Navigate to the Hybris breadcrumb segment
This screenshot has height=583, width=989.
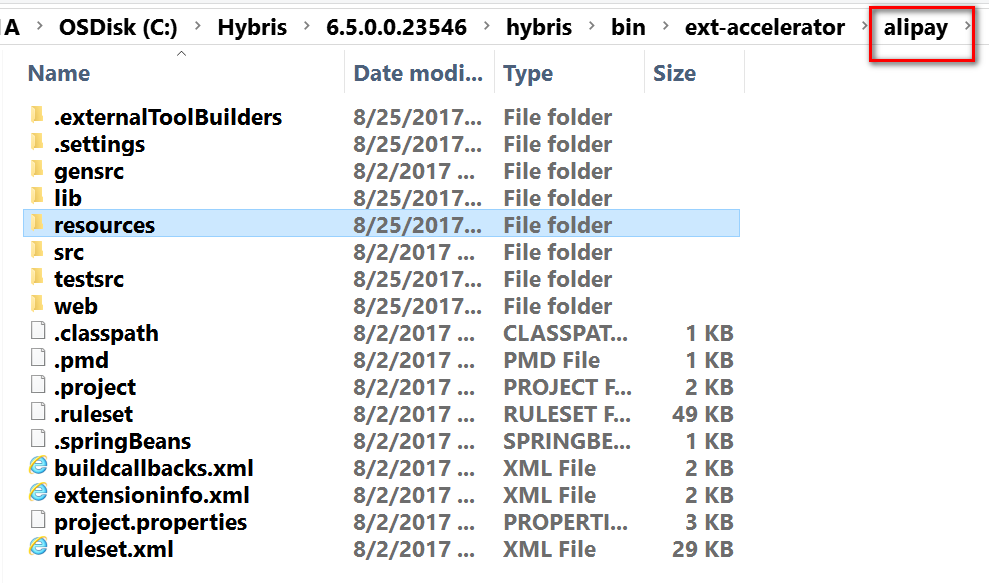[252, 27]
